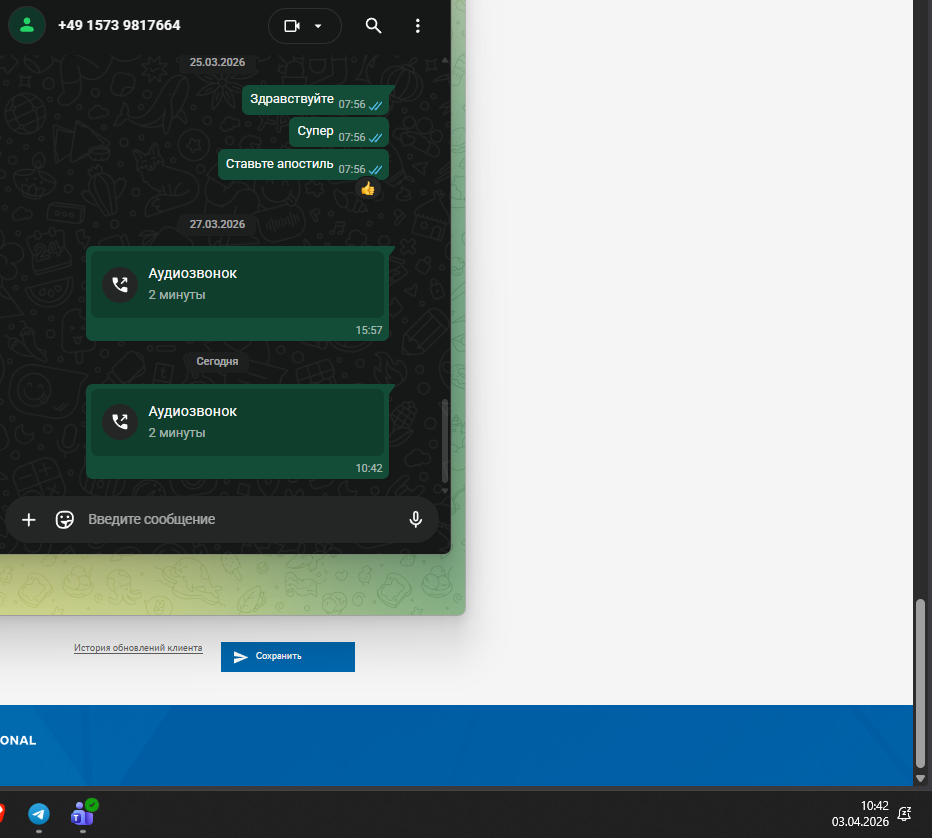Click the chat scroll down arrow
Viewport: 932px width, 838px height.
click(445, 491)
